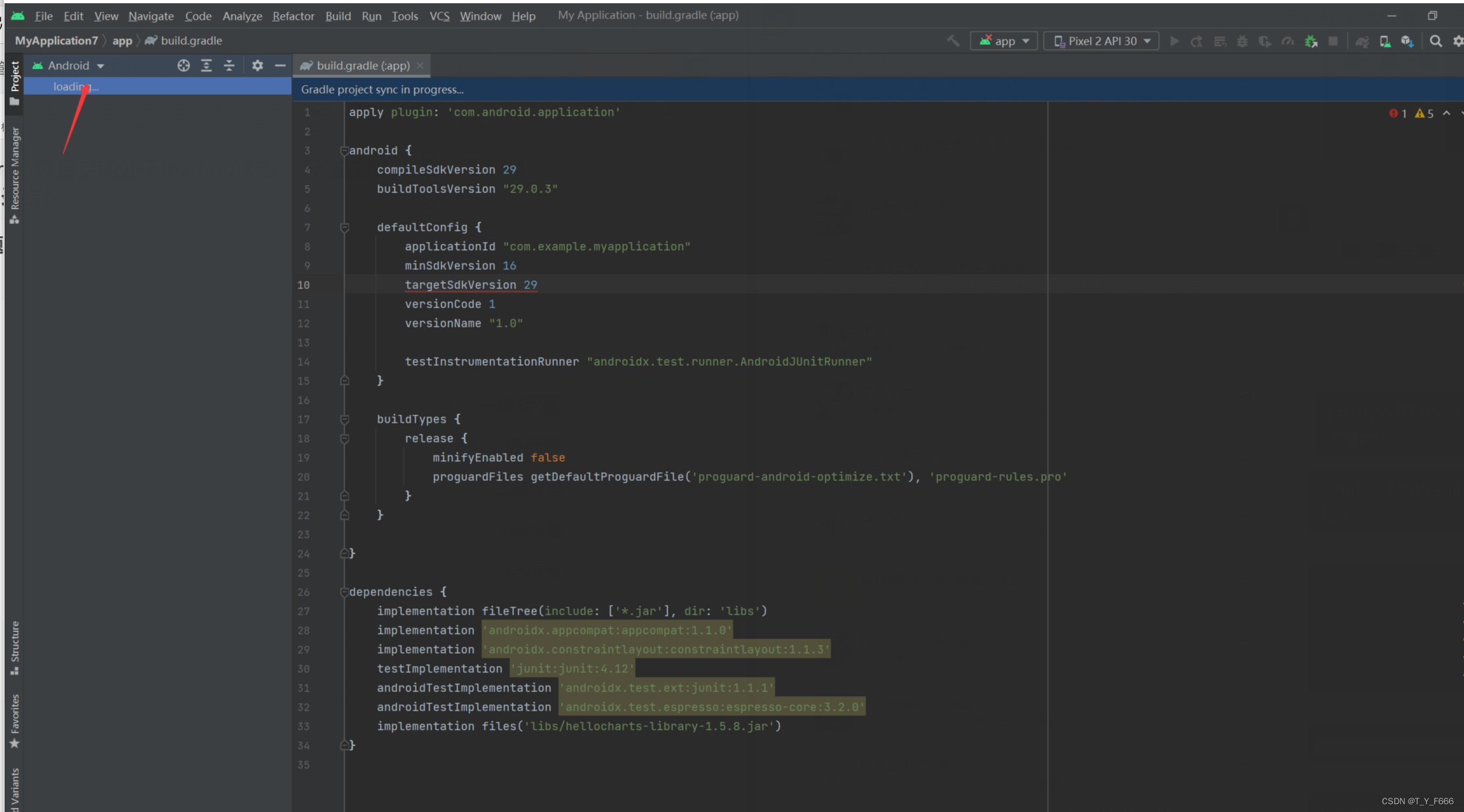The image size is (1464, 812).
Task: Click the Search Everywhere magnifier icon
Action: 1436,41
